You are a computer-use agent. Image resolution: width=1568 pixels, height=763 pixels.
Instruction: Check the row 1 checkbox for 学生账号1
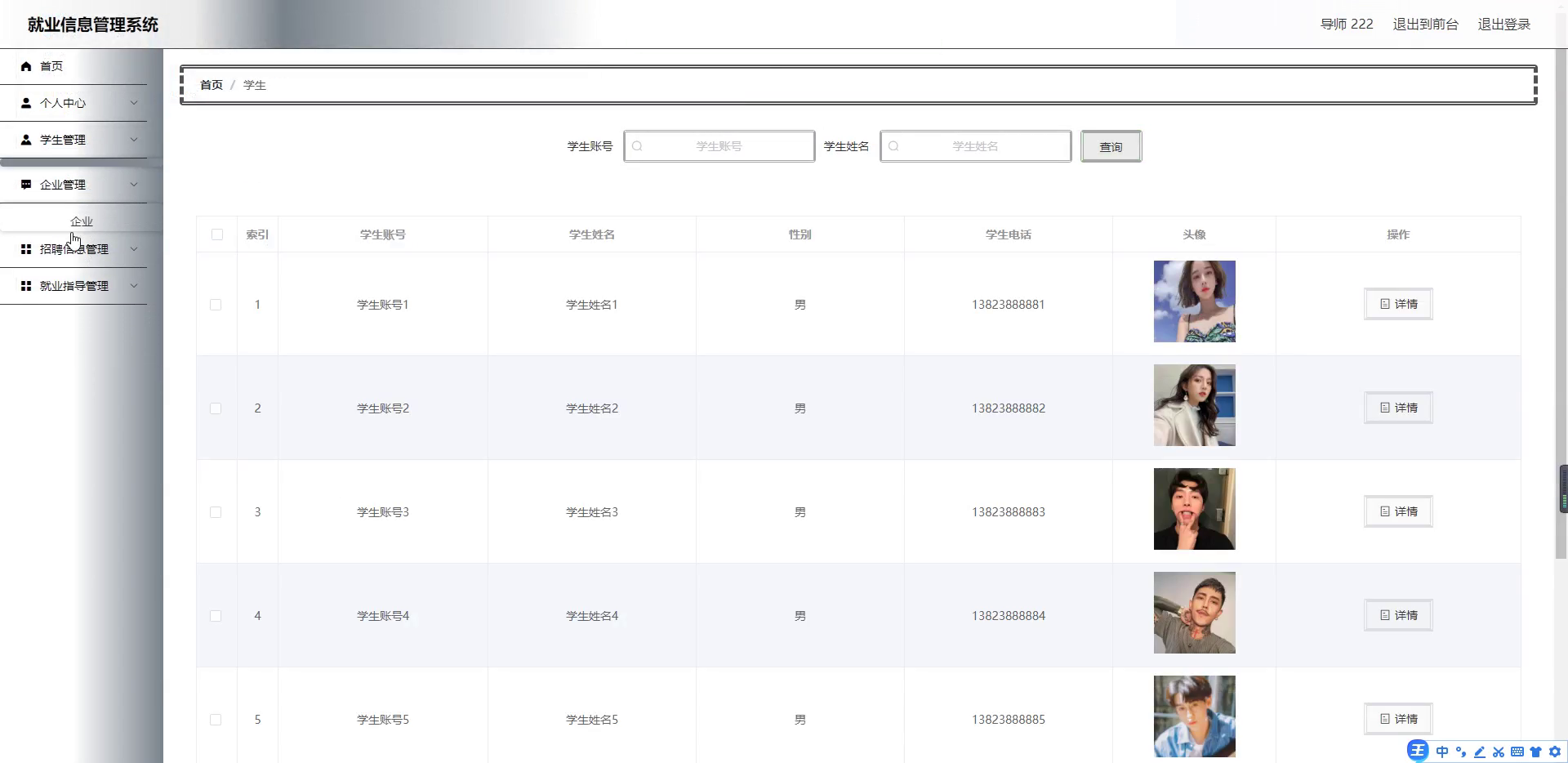[216, 305]
